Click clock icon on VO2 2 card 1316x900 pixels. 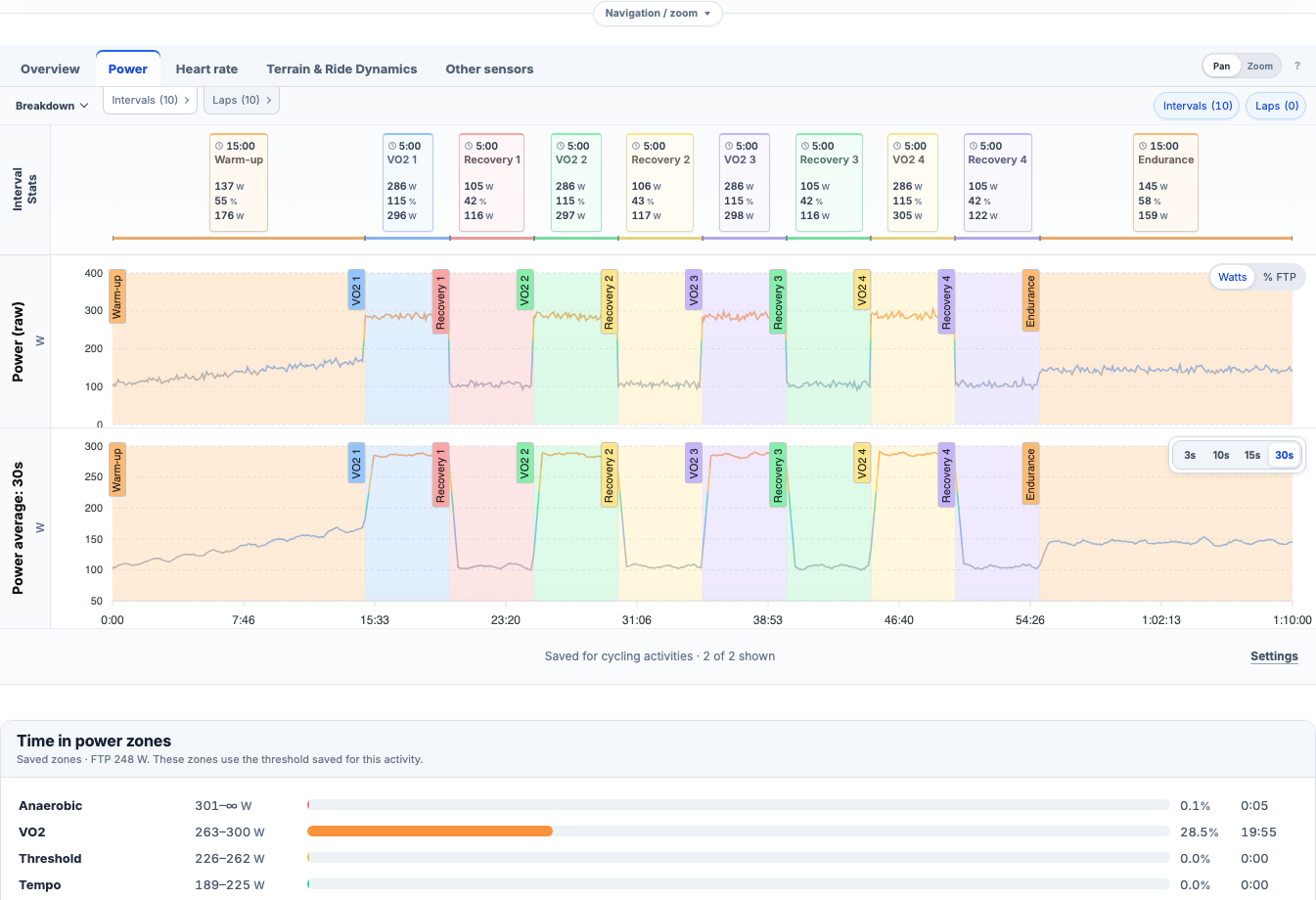point(560,146)
